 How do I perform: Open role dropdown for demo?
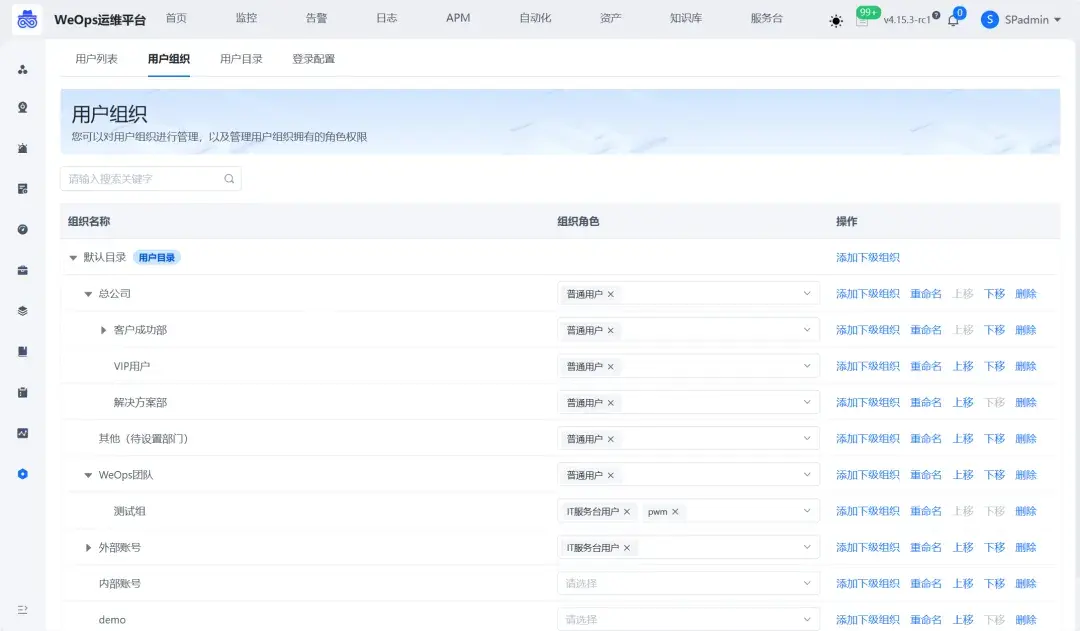[688, 619]
